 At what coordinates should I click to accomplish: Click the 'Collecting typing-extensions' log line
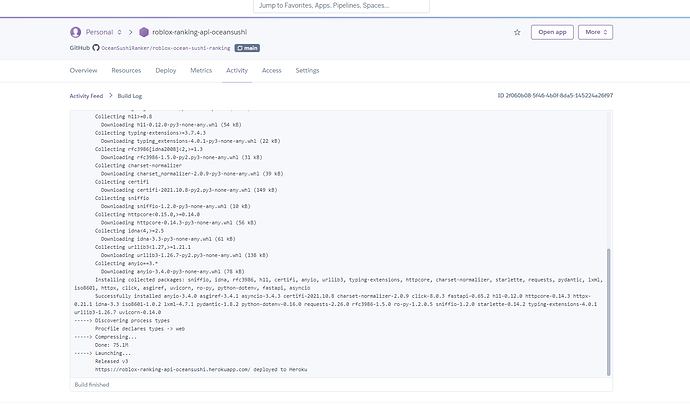(150, 133)
